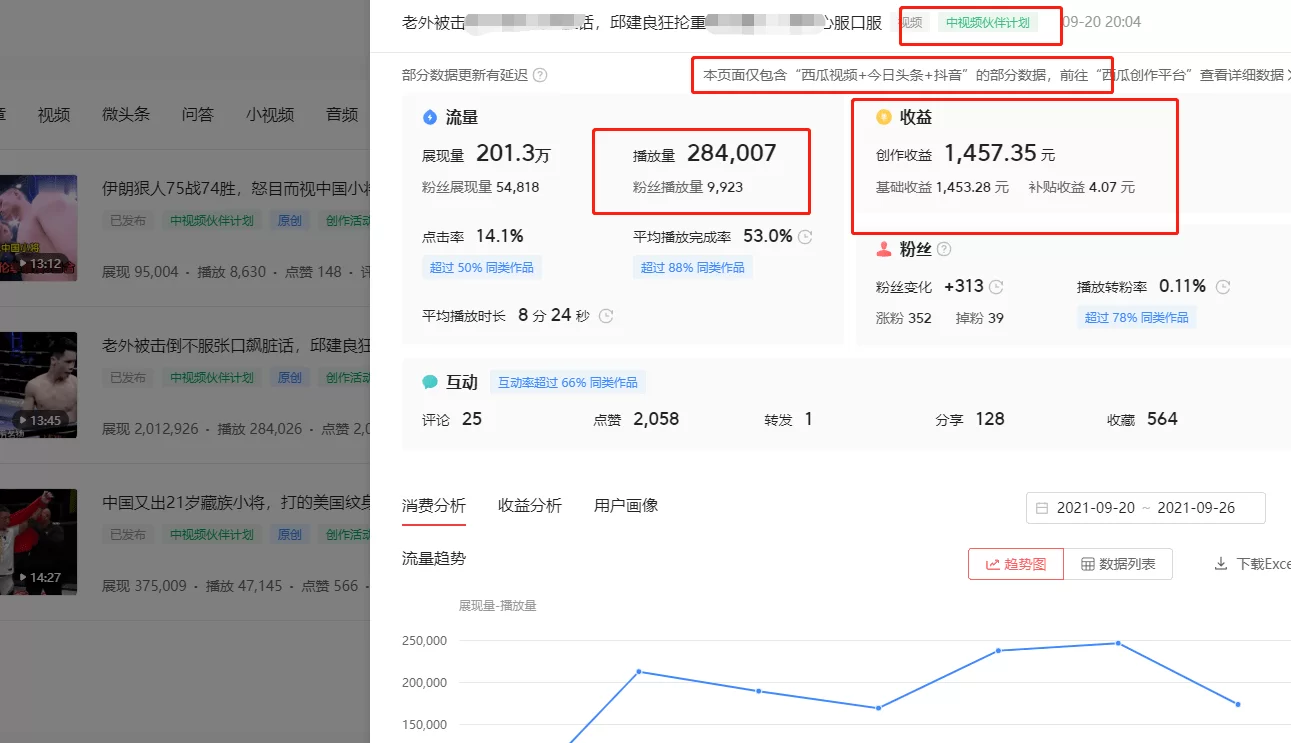Toggle the 趋势图 view button
The image size is (1291, 743).
(x=1015, y=563)
